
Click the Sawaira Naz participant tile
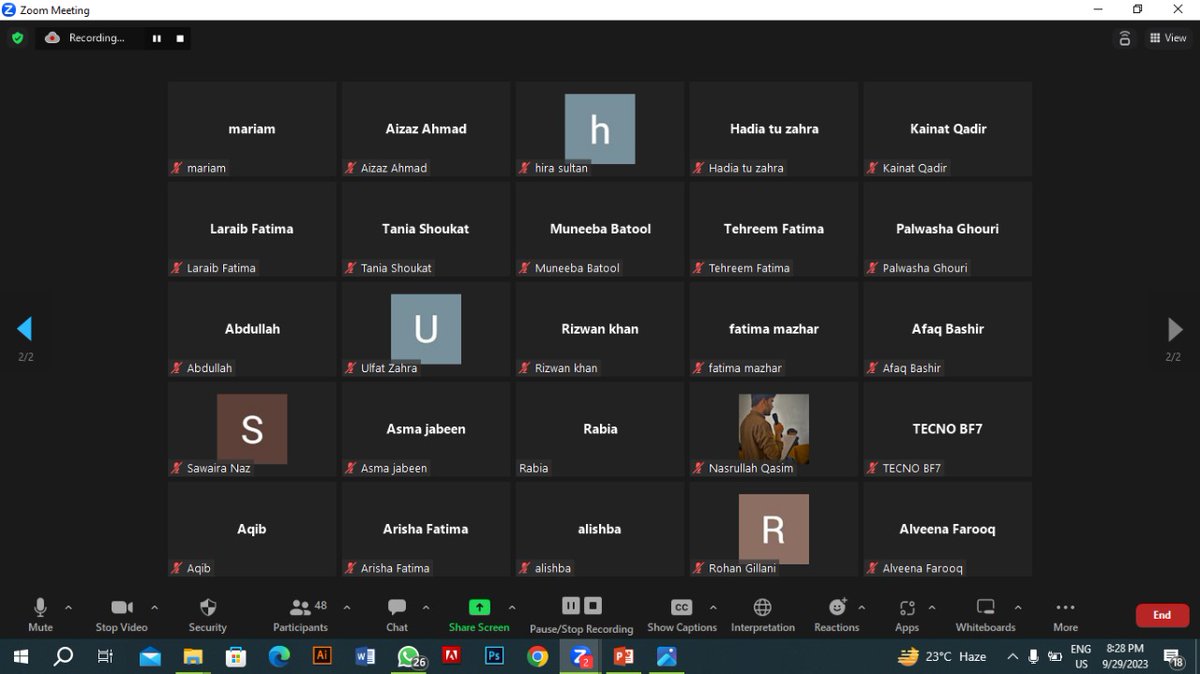252,429
